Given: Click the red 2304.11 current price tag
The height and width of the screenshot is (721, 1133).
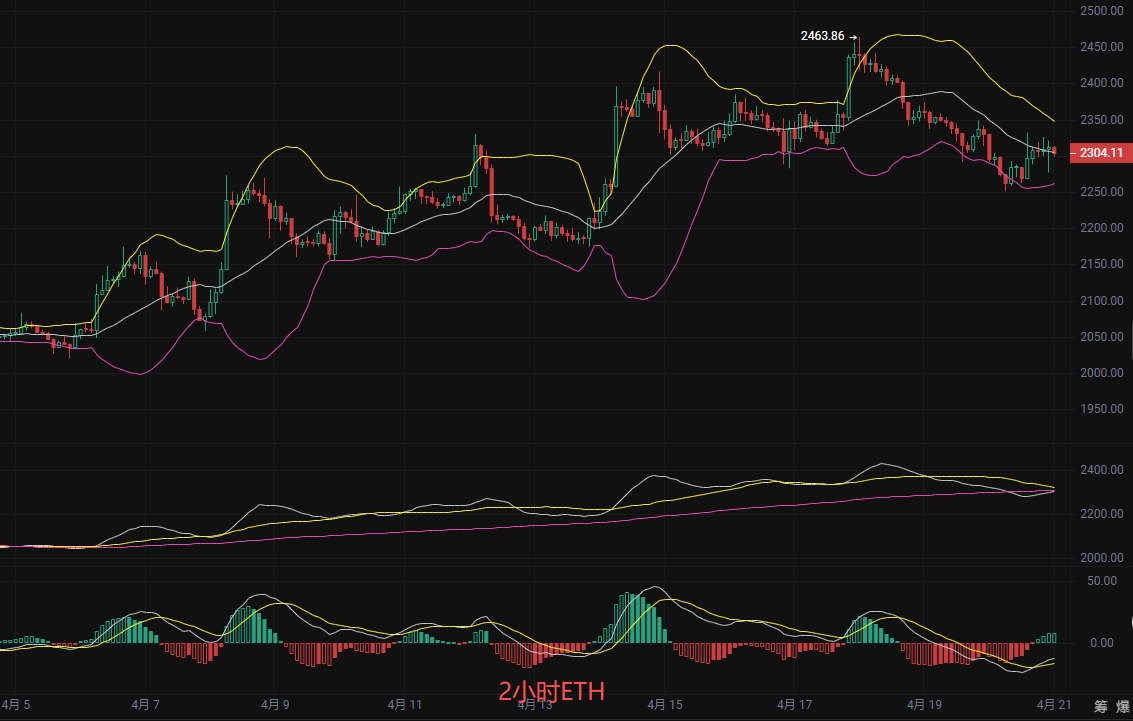Looking at the screenshot, I should click(x=1097, y=153).
